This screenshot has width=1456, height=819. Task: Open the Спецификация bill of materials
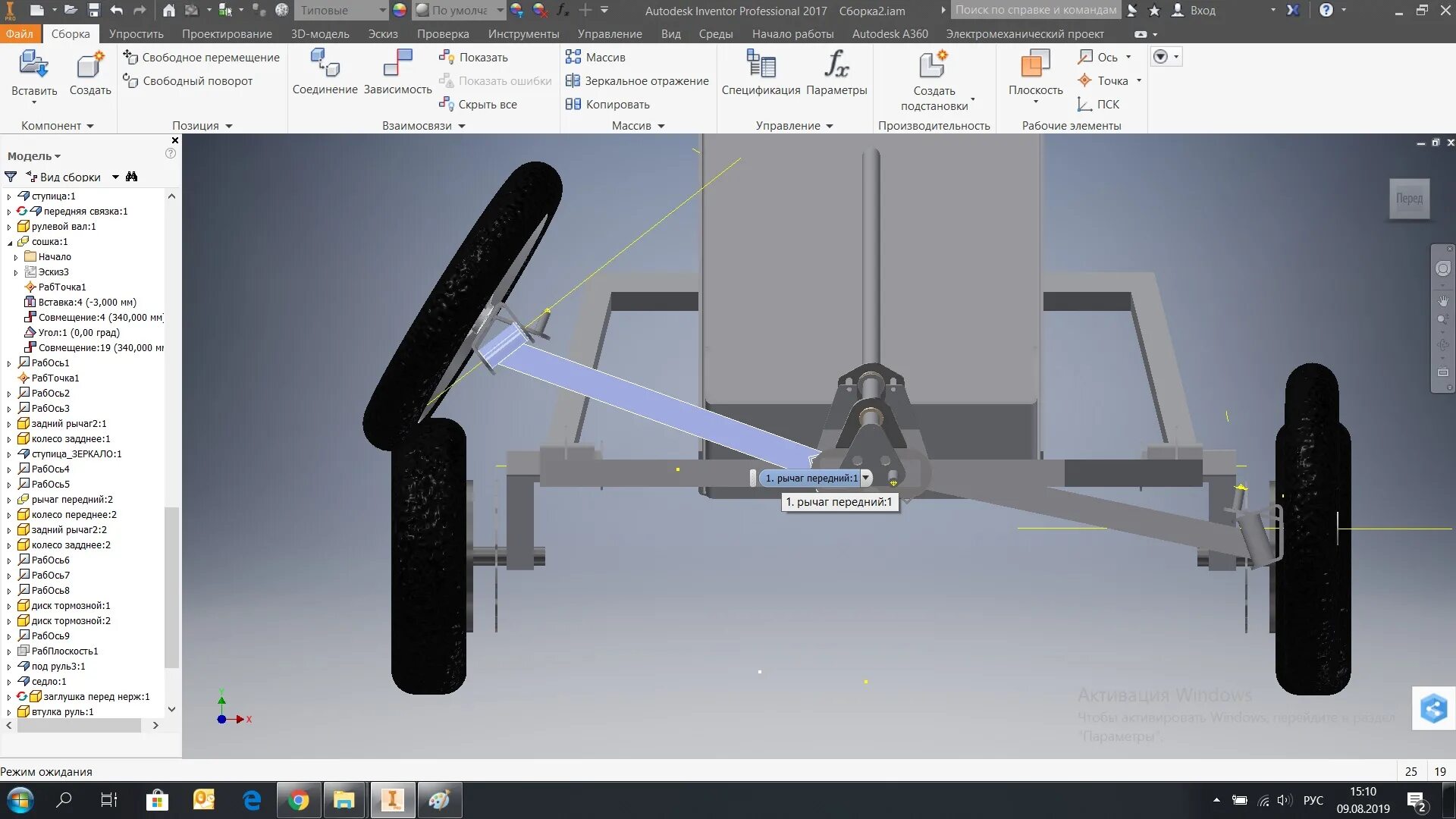[x=761, y=65]
